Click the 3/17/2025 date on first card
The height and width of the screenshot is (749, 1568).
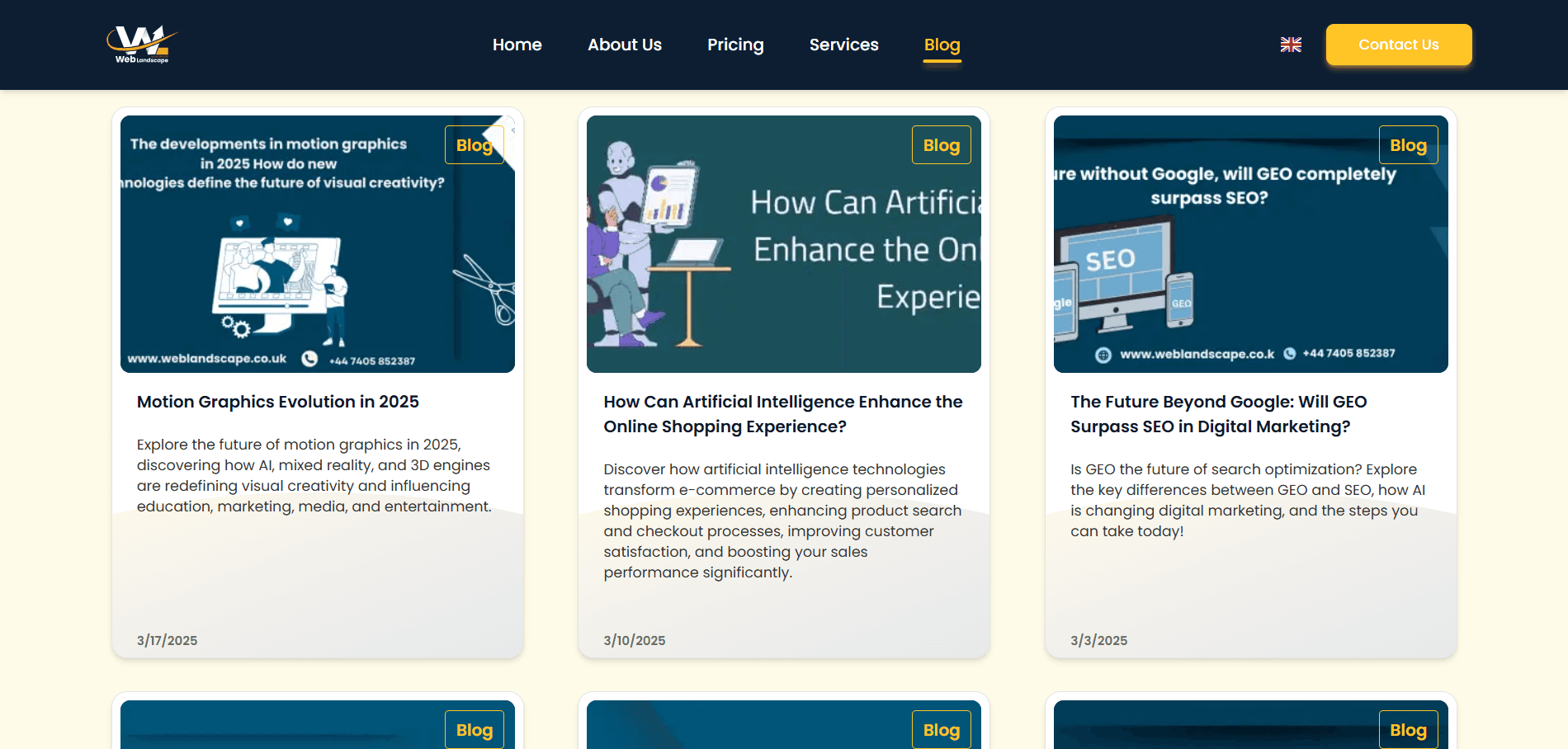(167, 640)
